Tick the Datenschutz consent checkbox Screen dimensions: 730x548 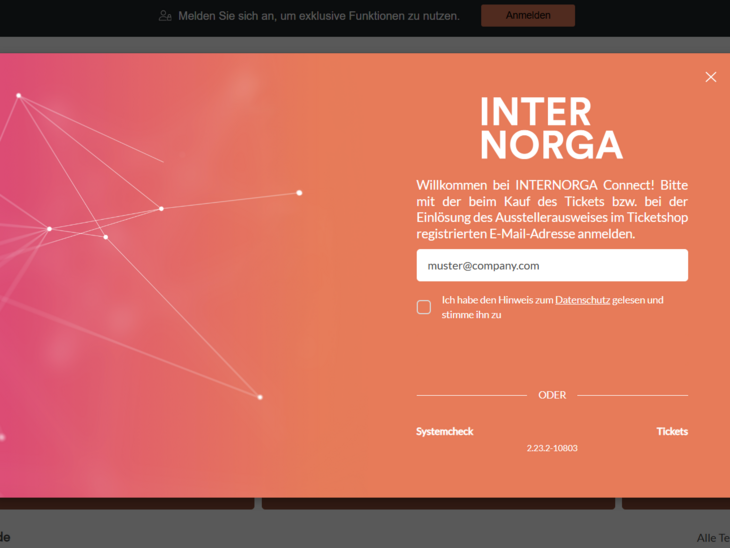(424, 307)
